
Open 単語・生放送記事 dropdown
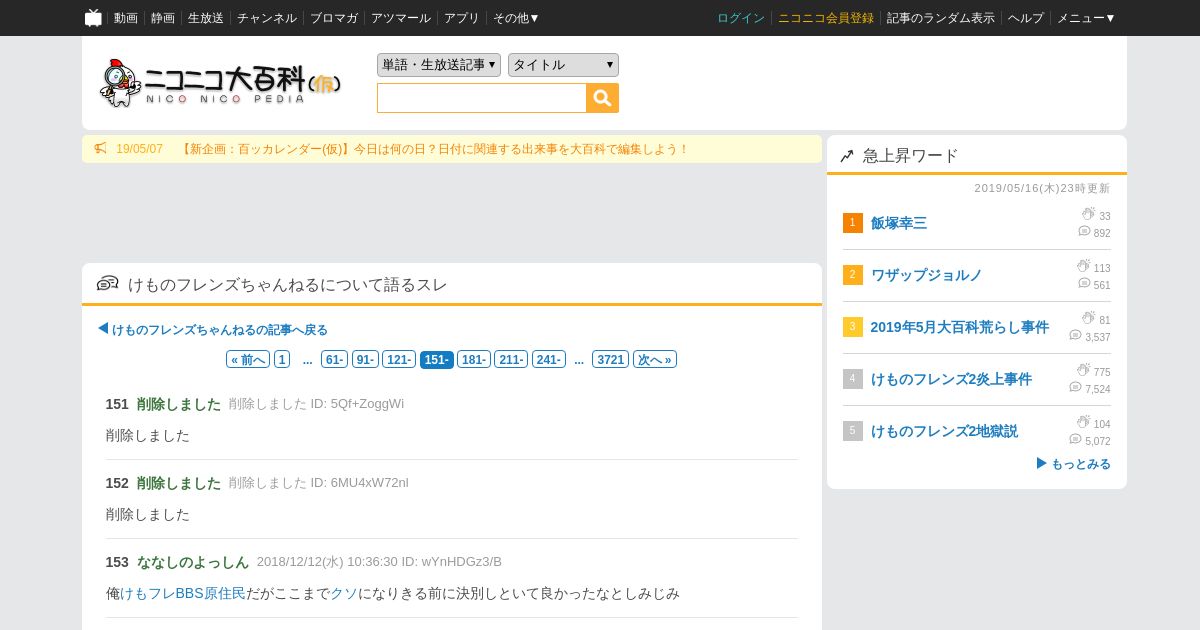[x=439, y=65]
